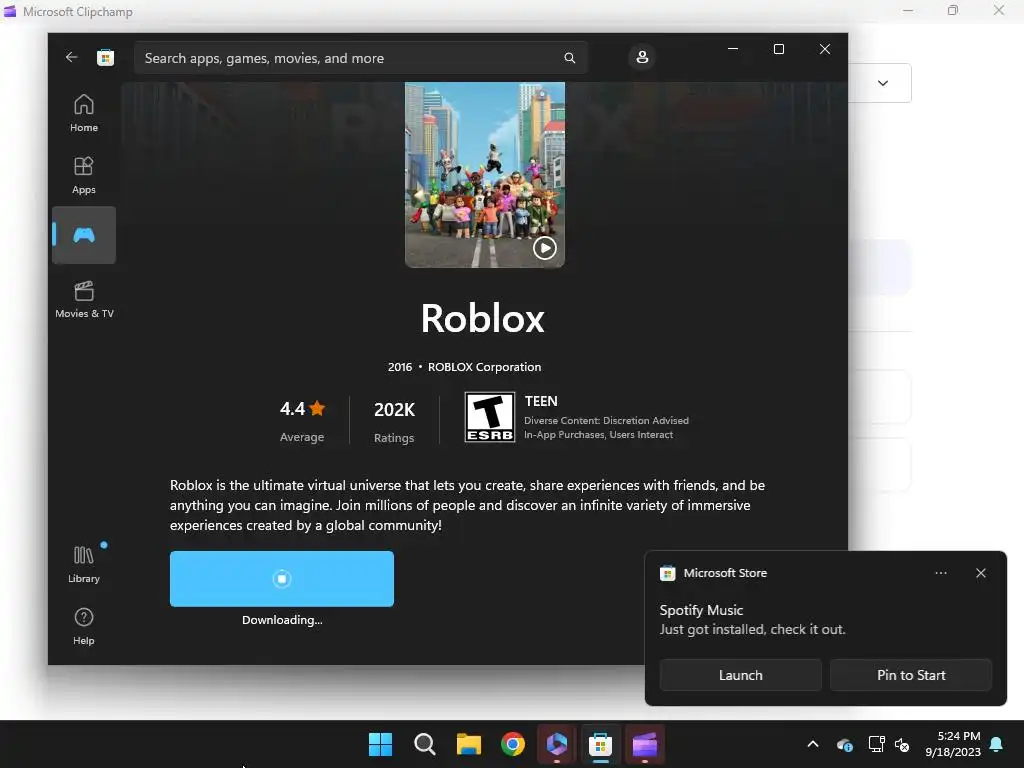Click the ESRB Teen rating badge

[x=490, y=417]
